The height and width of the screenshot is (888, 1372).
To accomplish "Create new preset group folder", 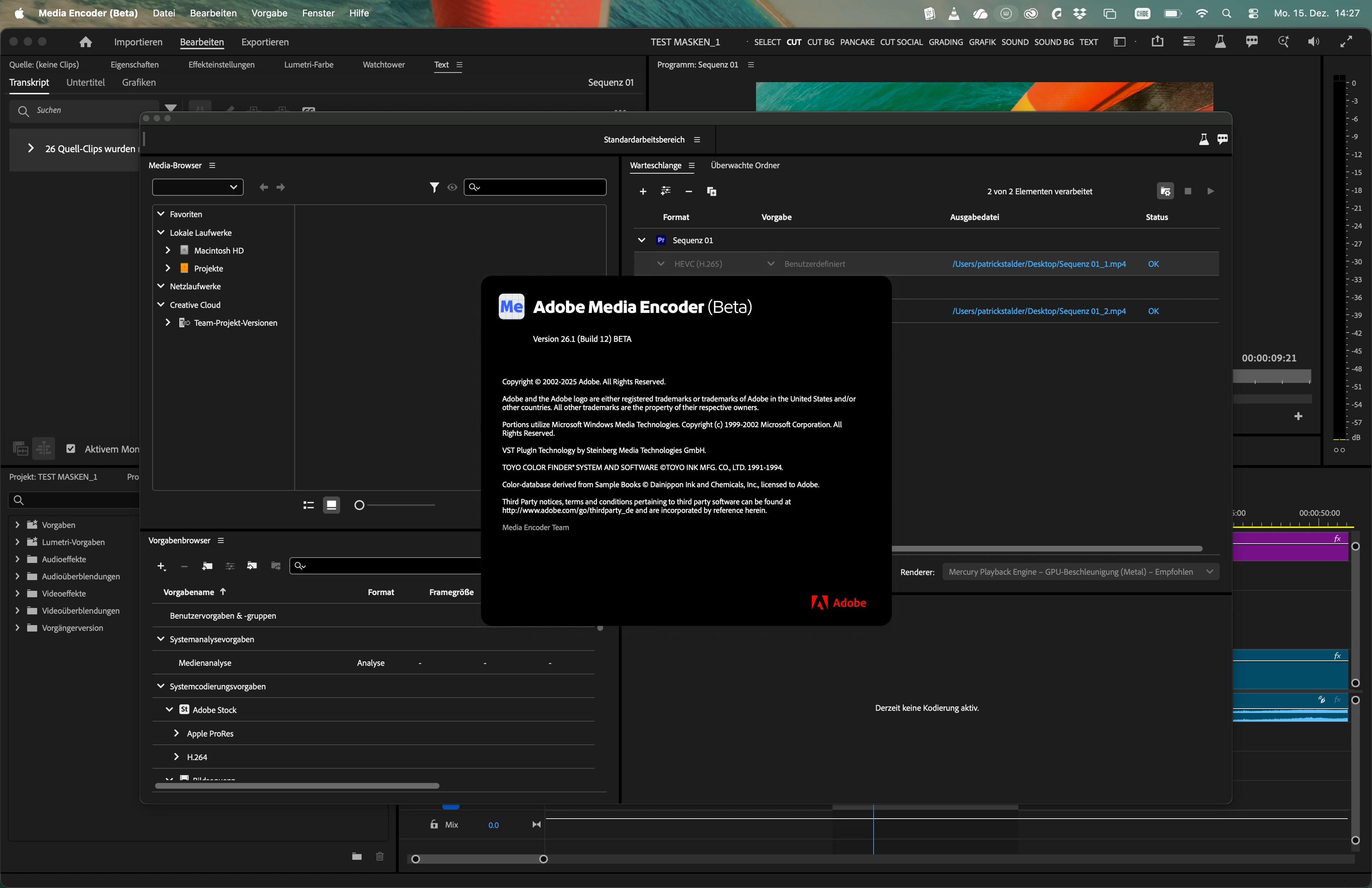I will [207, 567].
